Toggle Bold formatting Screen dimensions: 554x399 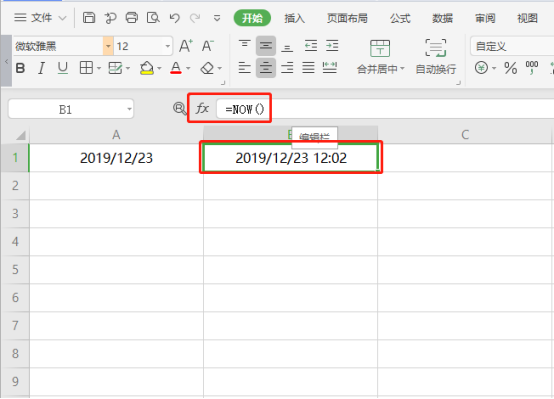tap(20, 68)
